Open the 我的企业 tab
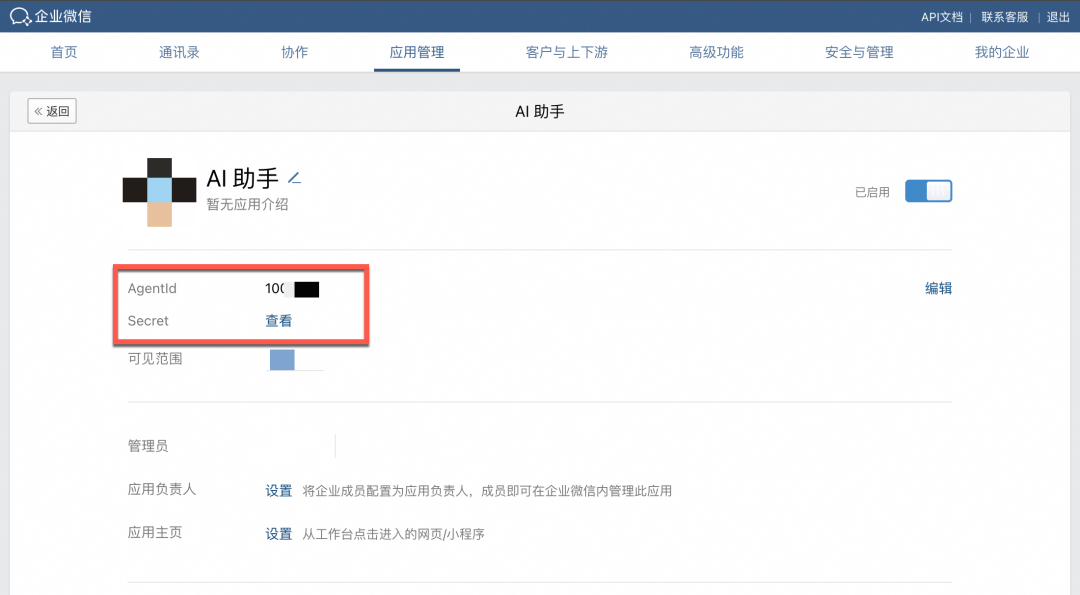 pyautogui.click(x=1001, y=52)
